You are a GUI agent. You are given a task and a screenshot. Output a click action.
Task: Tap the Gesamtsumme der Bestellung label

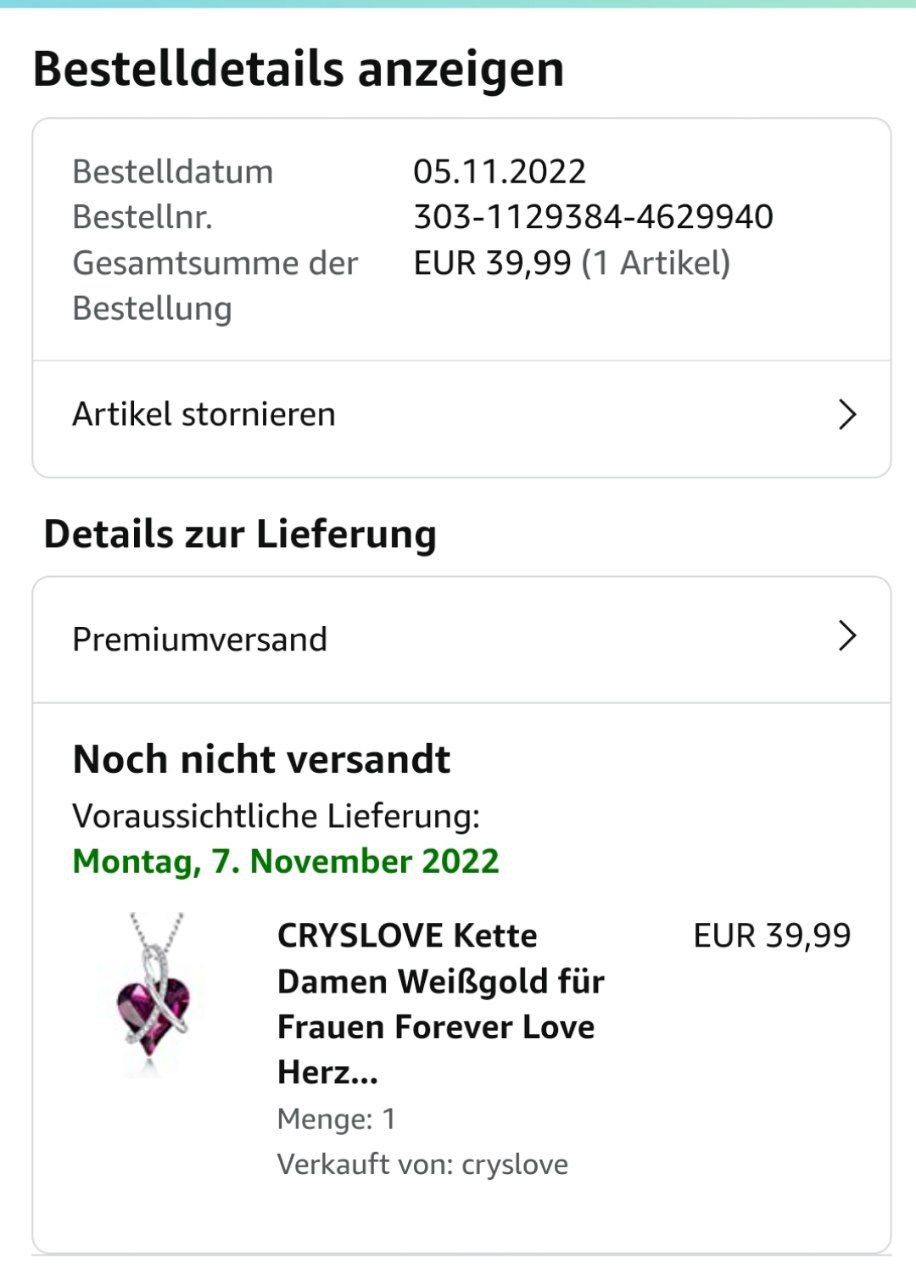pos(214,285)
